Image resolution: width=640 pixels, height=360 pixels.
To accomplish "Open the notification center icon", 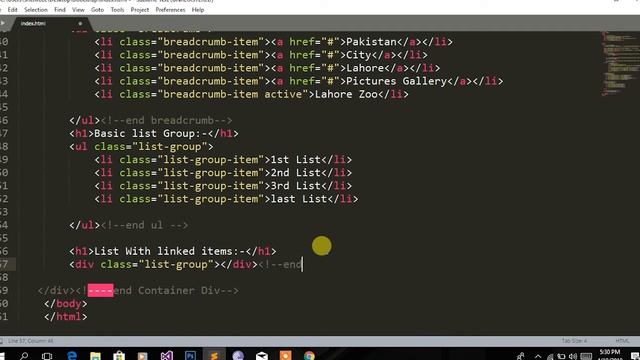I will [635, 356].
